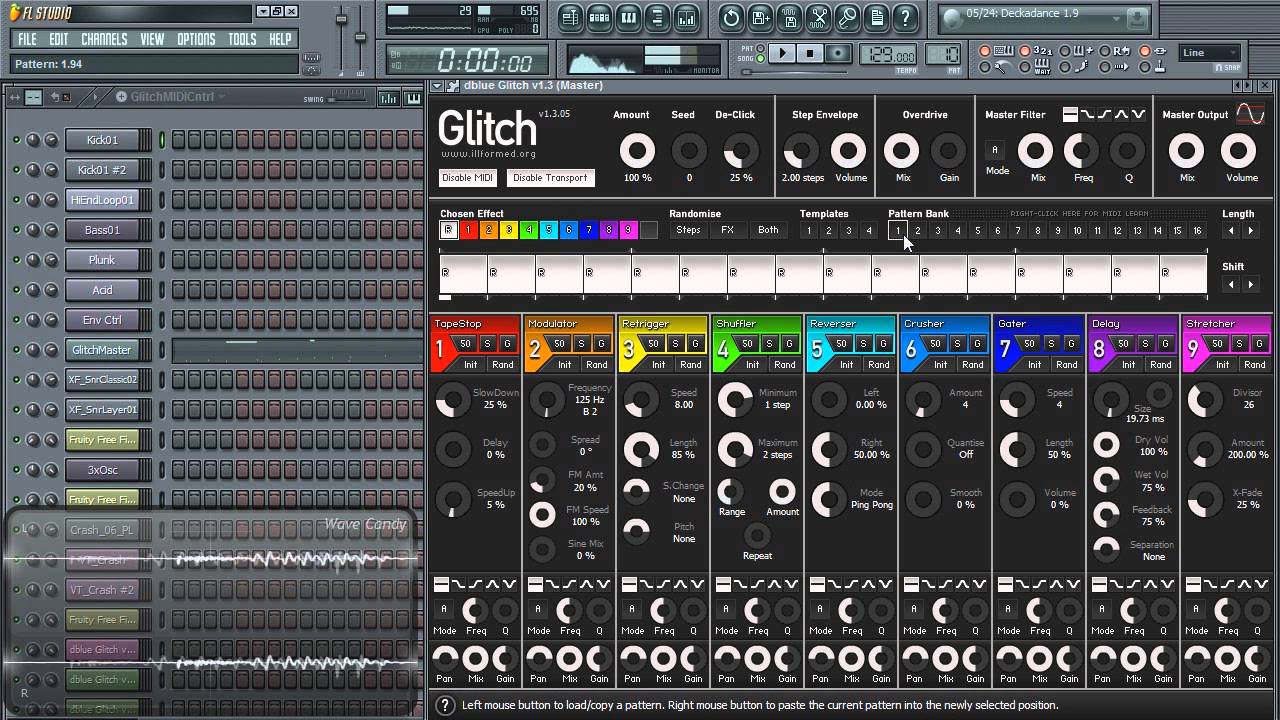Open the playlist view icon
The height and width of the screenshot is (720, 1280).
(571, 17)
